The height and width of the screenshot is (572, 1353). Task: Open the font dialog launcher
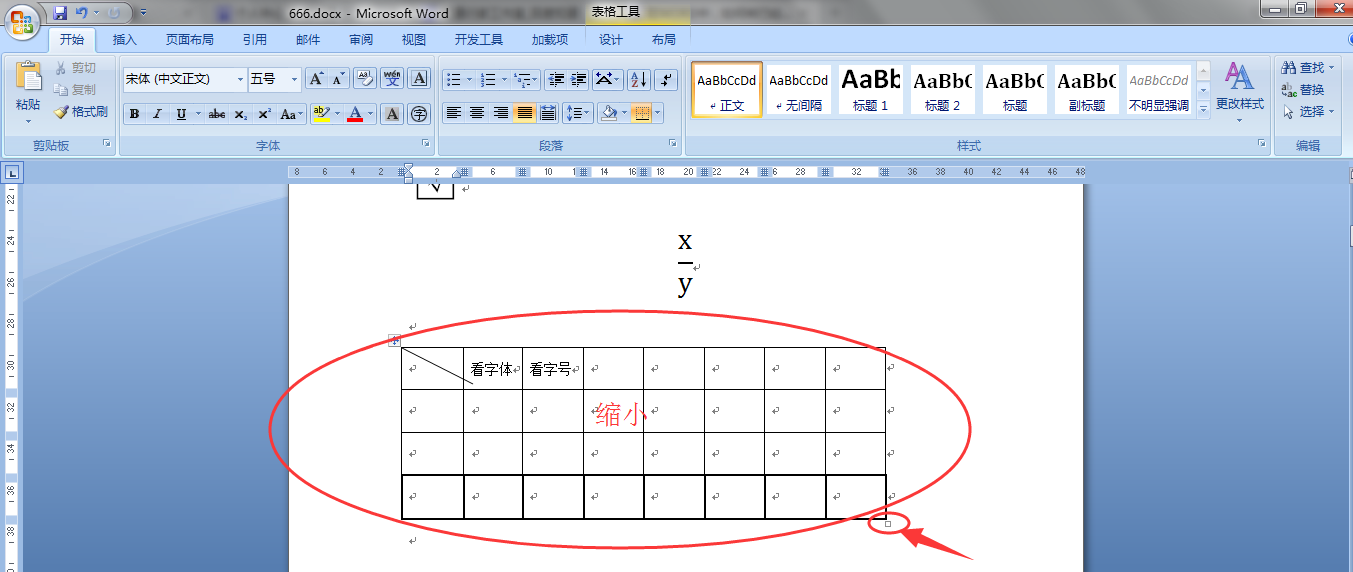425,145
